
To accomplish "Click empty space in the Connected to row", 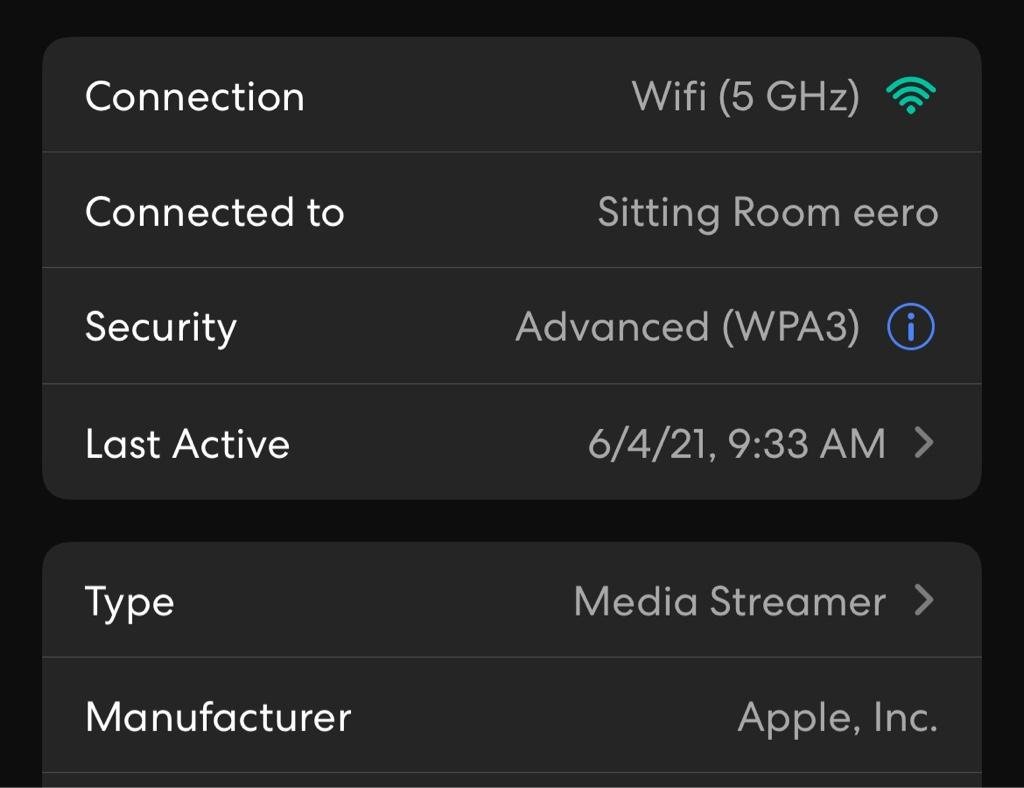I will tap(470, 212).
